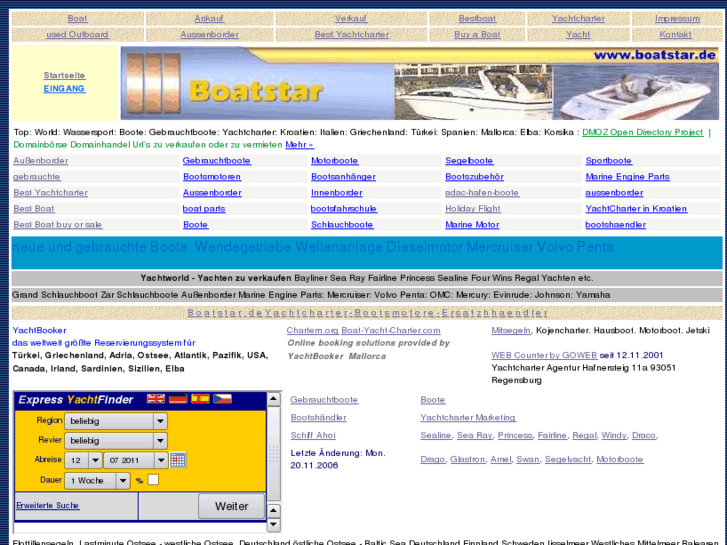
Task: Select Best Yachtcharter in top navigation
Action: 351,34
